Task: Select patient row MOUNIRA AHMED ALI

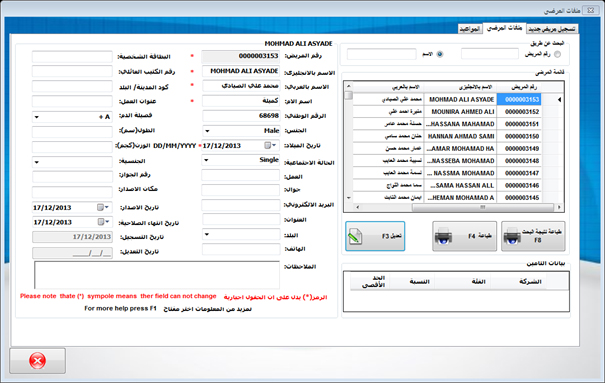Action: [x=447, y=111]
